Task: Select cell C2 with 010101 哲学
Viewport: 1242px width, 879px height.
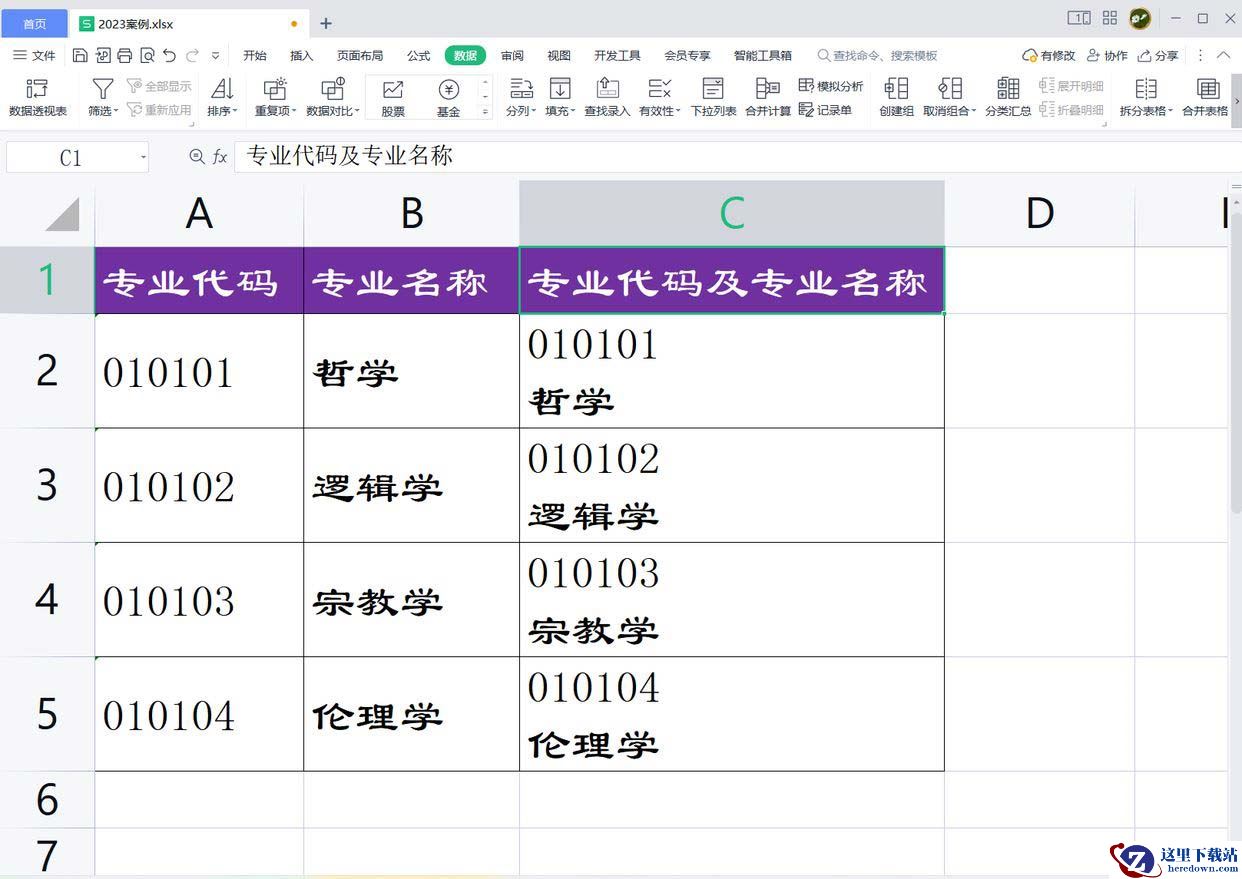Action: (732, 371)
